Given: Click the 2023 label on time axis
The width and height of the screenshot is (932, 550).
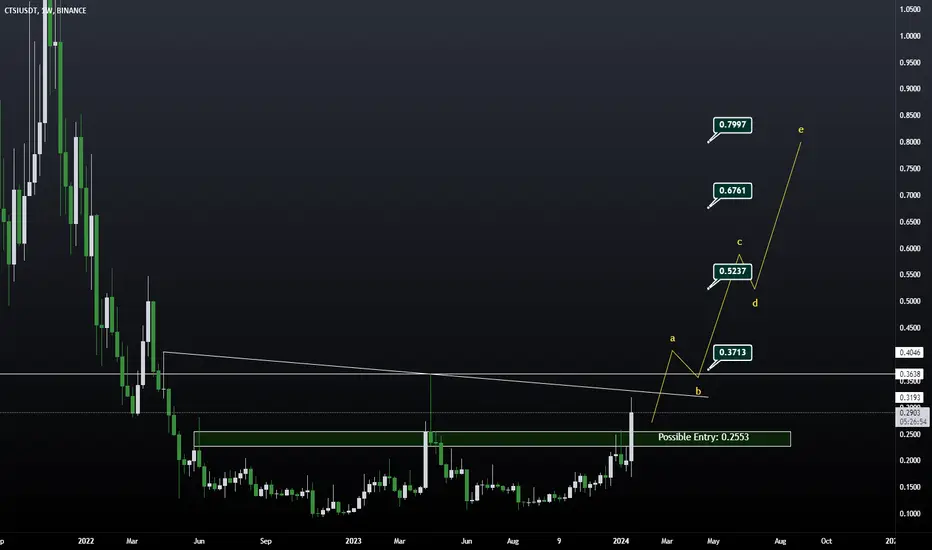Looking at the screenshot, I should coord(354,541).
